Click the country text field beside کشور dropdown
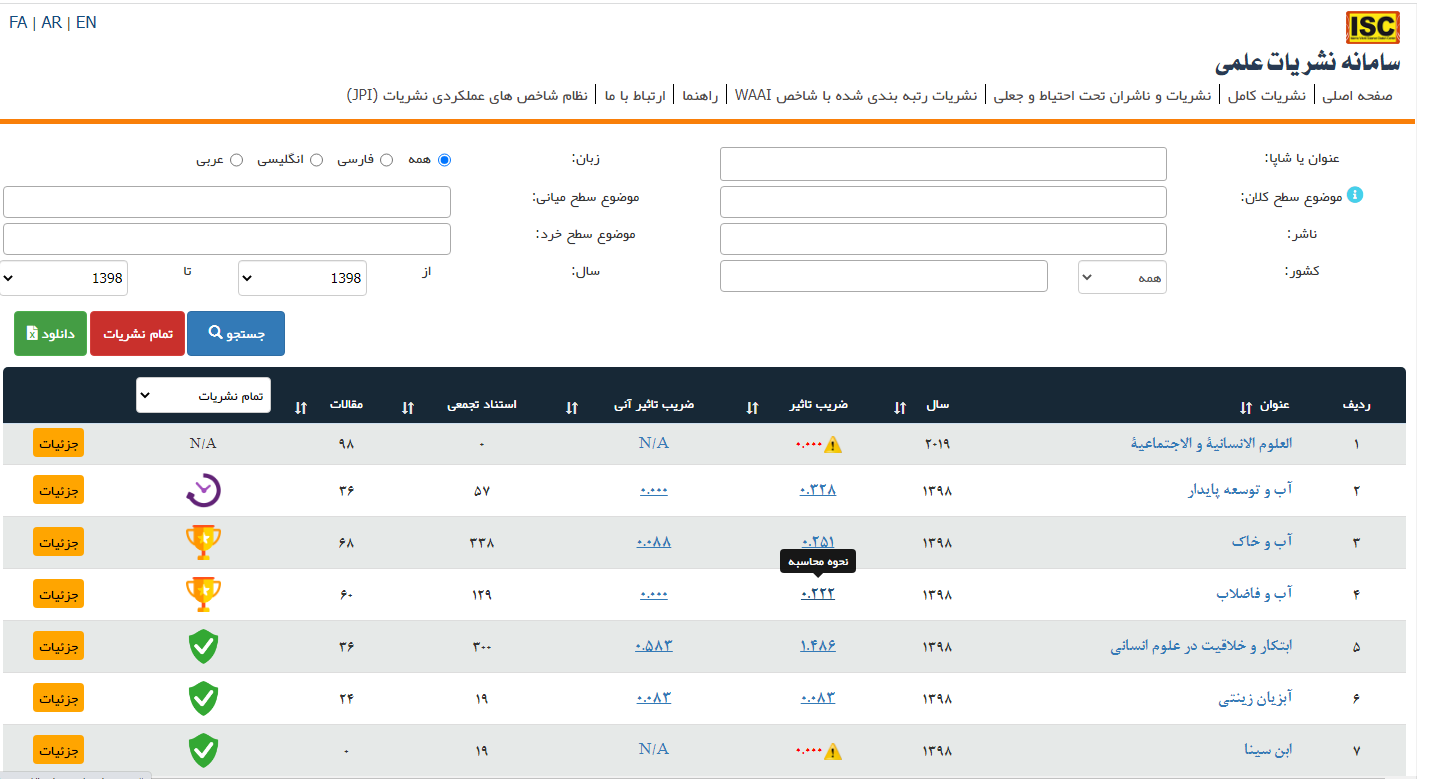1440x780 pixels. tap(884, 276)
